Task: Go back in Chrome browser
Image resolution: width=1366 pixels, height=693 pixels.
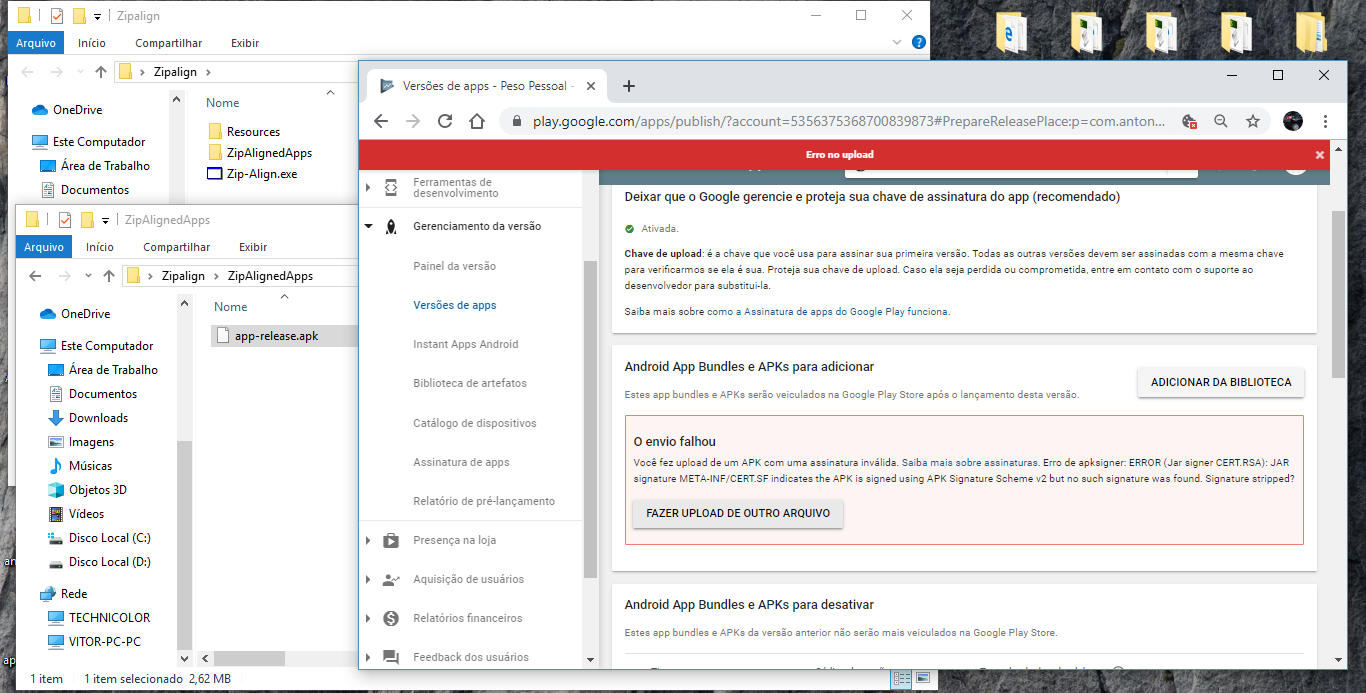Action: (x=381, y=121)
